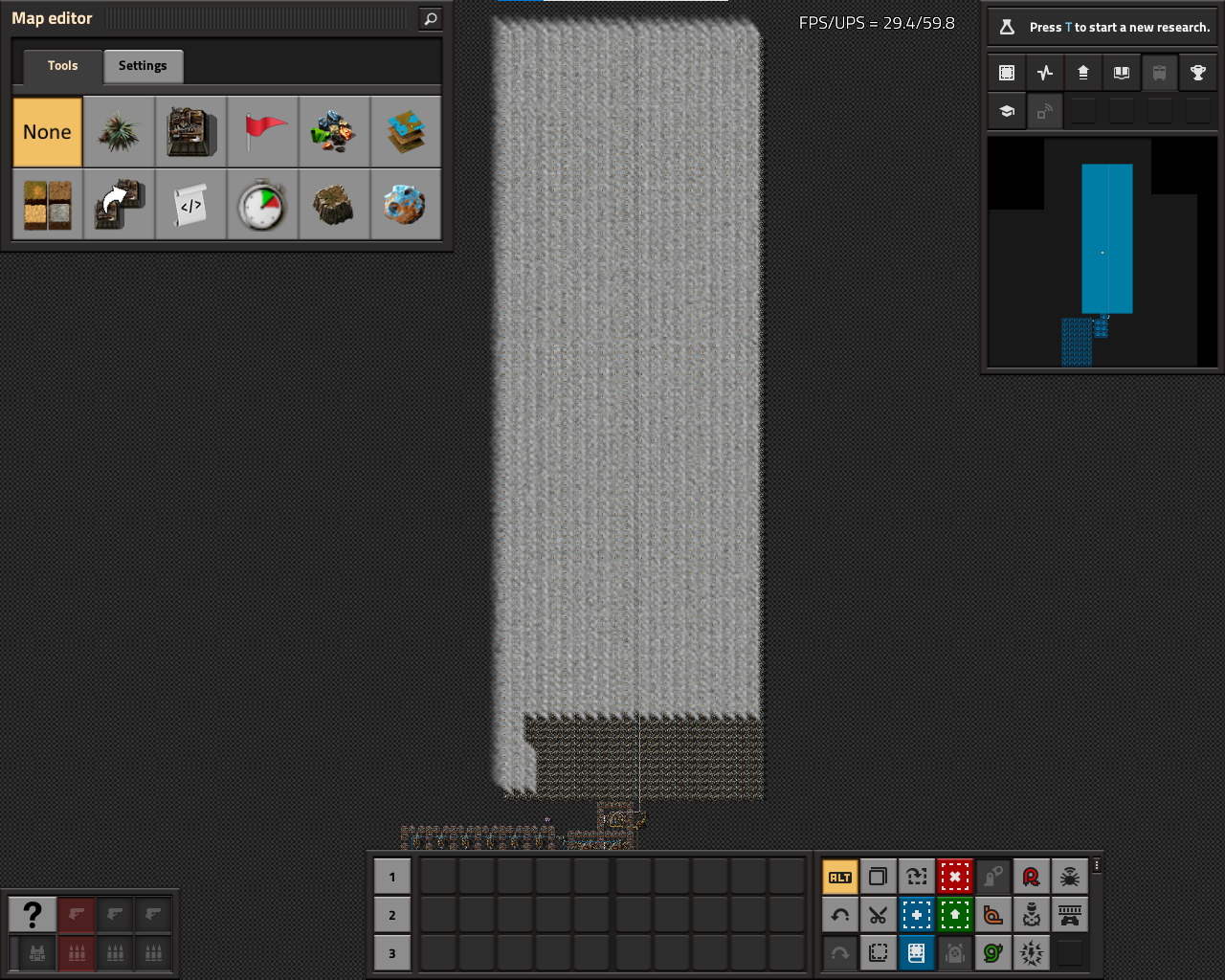
Task: Open tips and tricks graduation cap
Action: tap(1007, 111)
